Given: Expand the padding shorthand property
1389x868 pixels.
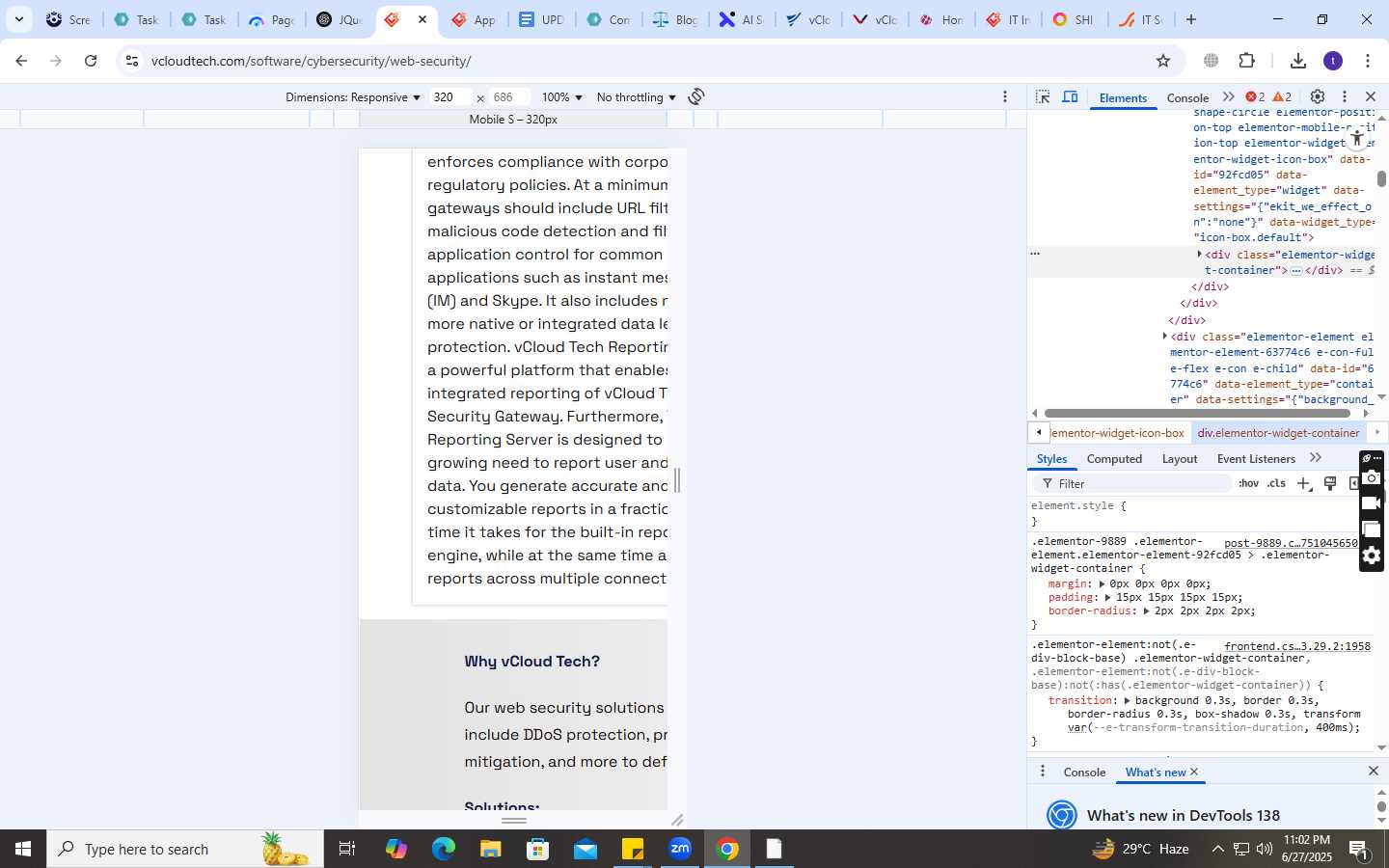Looking at the screenshot, I should point(1108,597).
